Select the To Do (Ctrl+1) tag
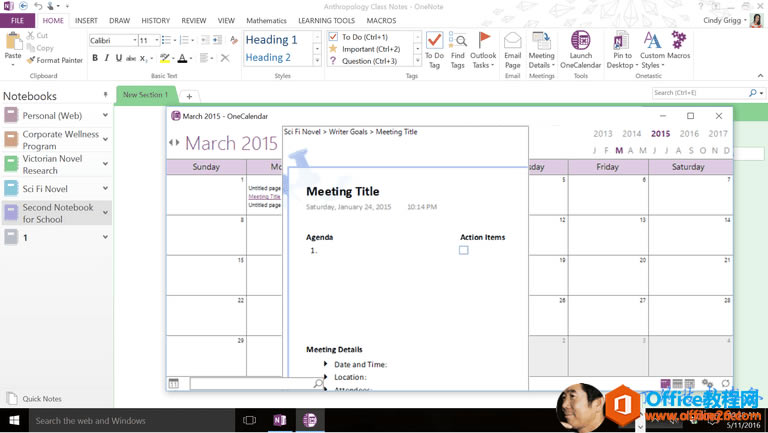This screenshot has height=433, width=768. 365,37
